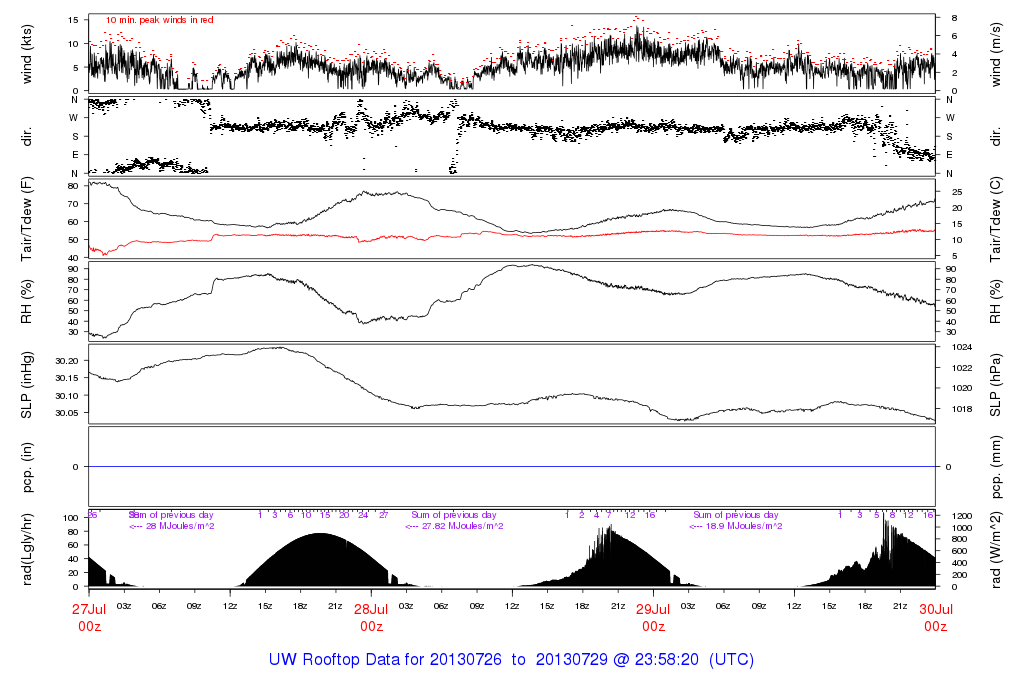This screenshot has height=700, width=1024.
Task: Select the 'pcp. (in)' axis label
Action: [x=28, y=466]
